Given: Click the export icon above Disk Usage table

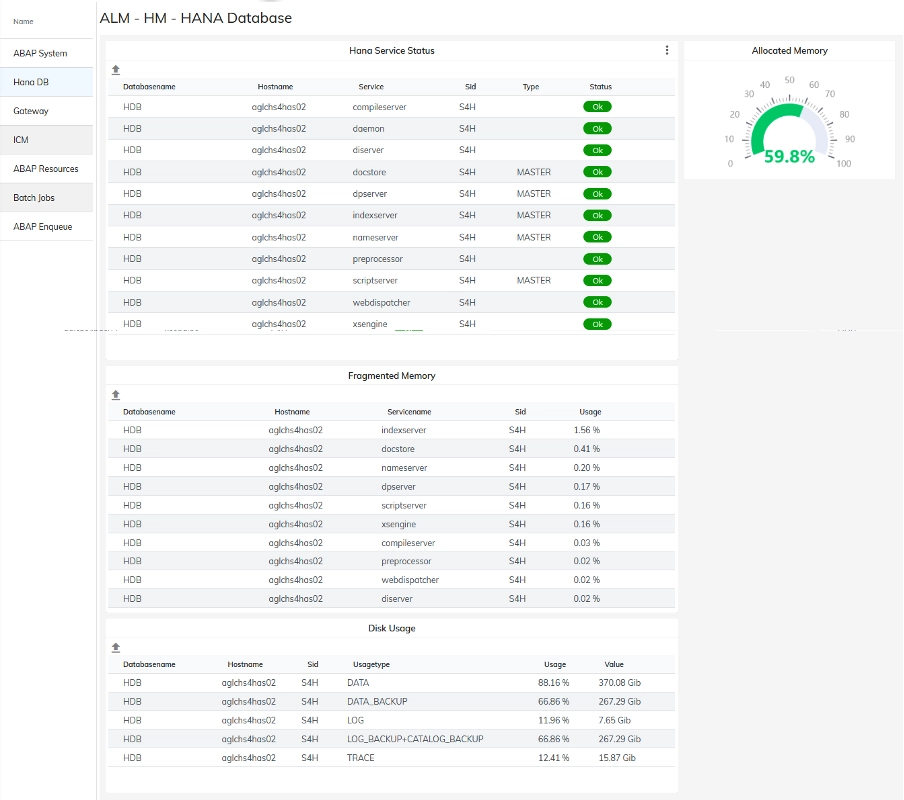Looking at the screenshot, I should point(115,647).
